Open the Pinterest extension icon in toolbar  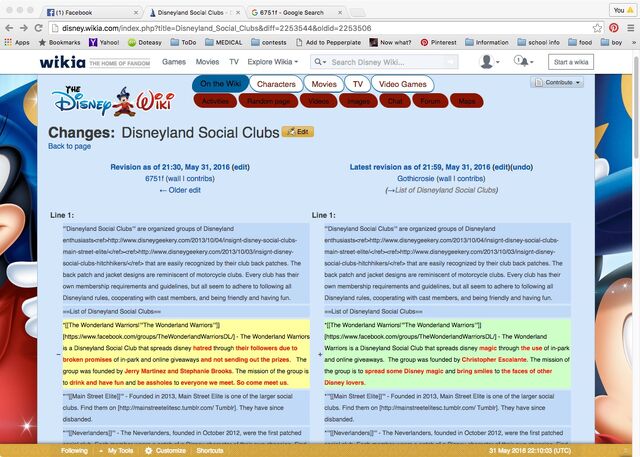click(x=613, y=28)
